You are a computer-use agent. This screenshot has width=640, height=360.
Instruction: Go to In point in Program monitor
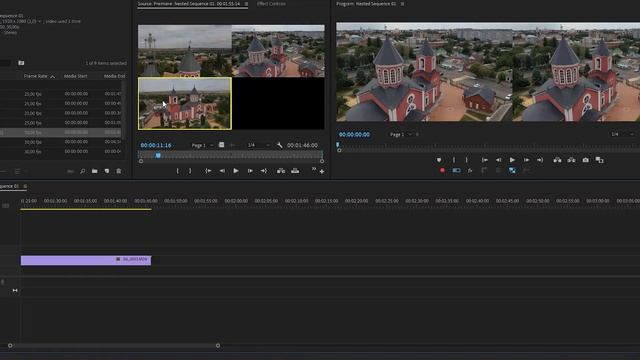click(484, 160)
